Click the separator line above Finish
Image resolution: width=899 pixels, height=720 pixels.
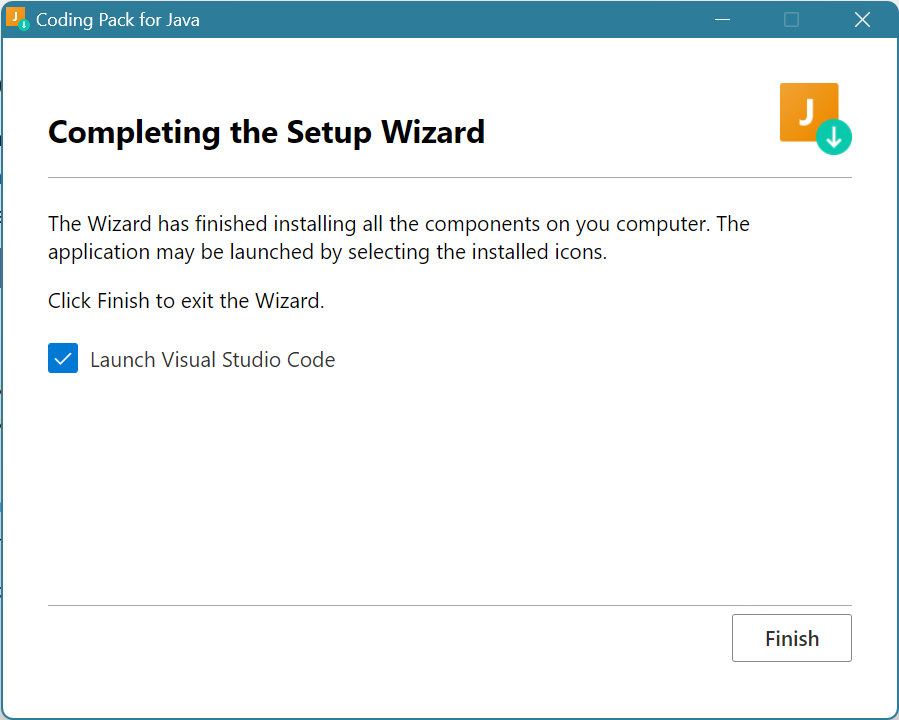tap(449, 605)
